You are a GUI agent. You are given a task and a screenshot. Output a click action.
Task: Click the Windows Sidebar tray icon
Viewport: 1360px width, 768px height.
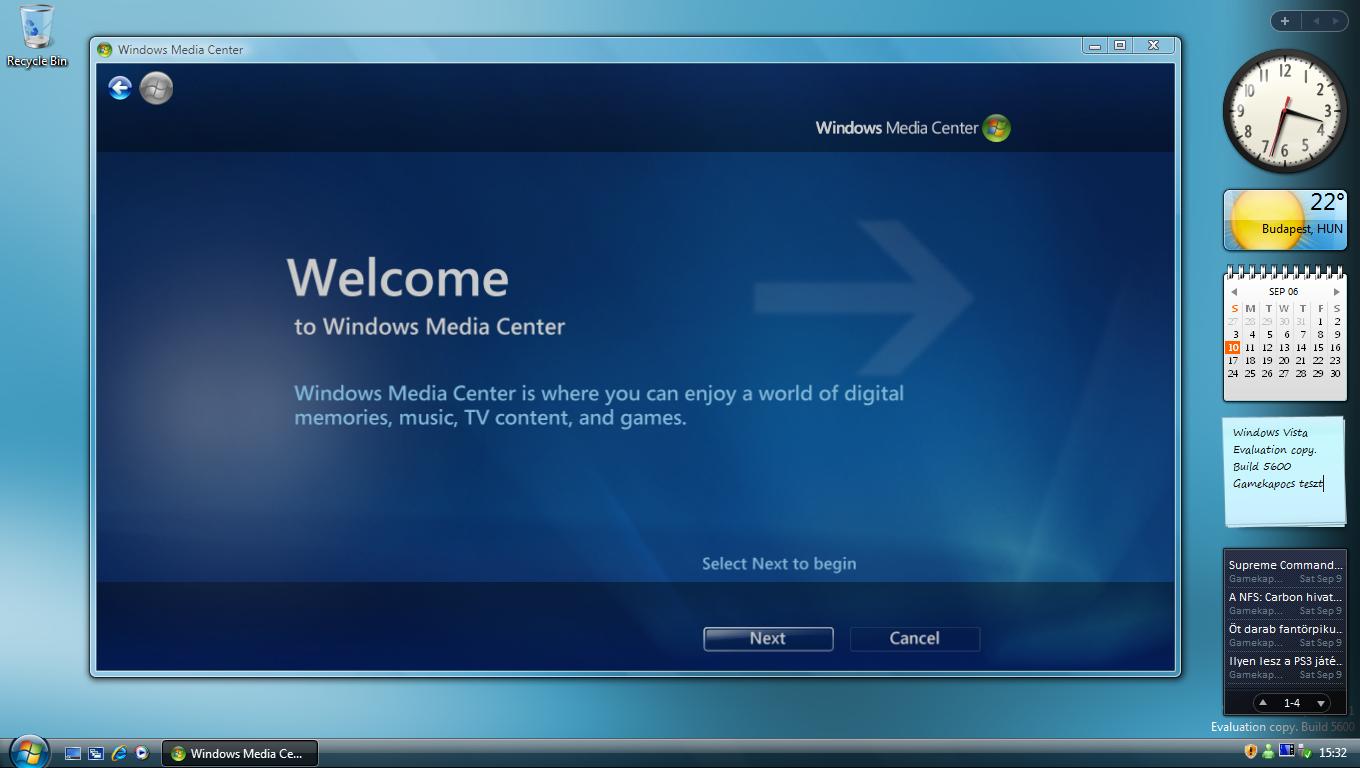point(1287,751)
